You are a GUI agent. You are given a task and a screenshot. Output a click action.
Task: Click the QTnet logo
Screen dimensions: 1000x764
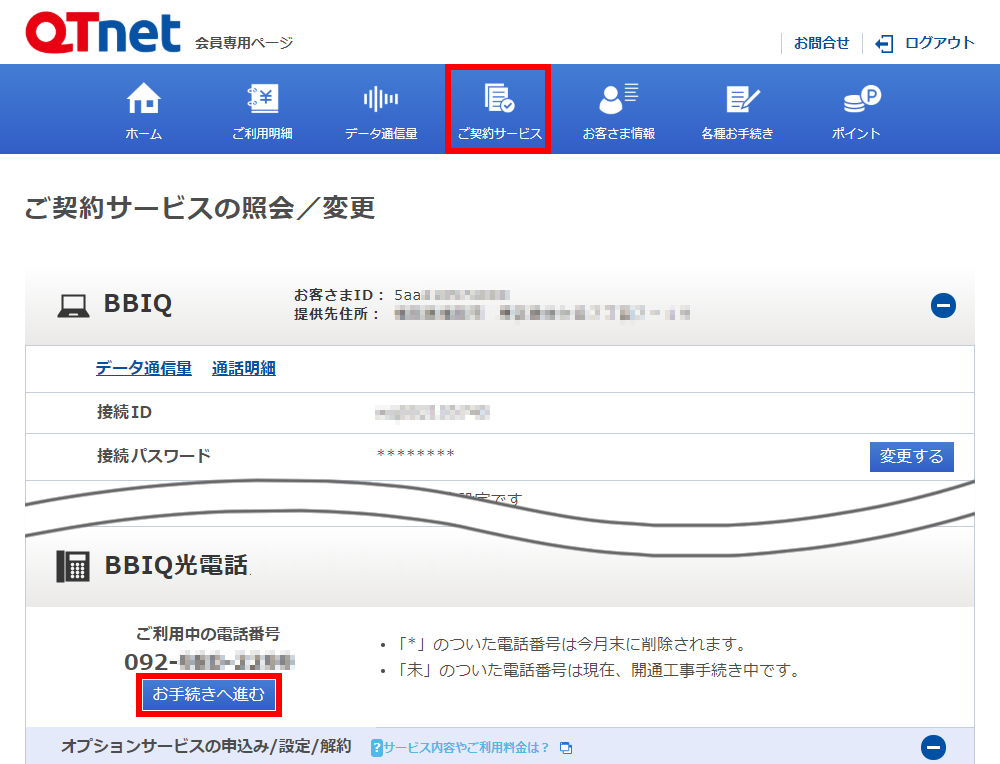tap(103, 33)
